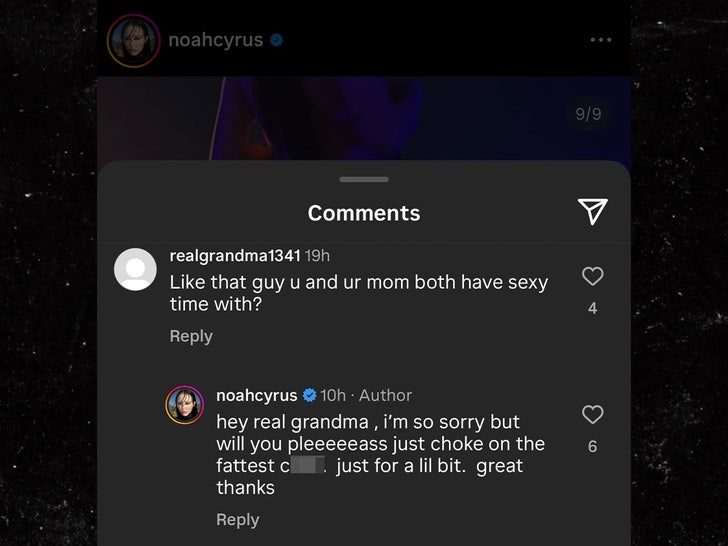Click the Comments panel title
Image resolution: width=728 pixels, height=546 pixels.
coord(364,213)
